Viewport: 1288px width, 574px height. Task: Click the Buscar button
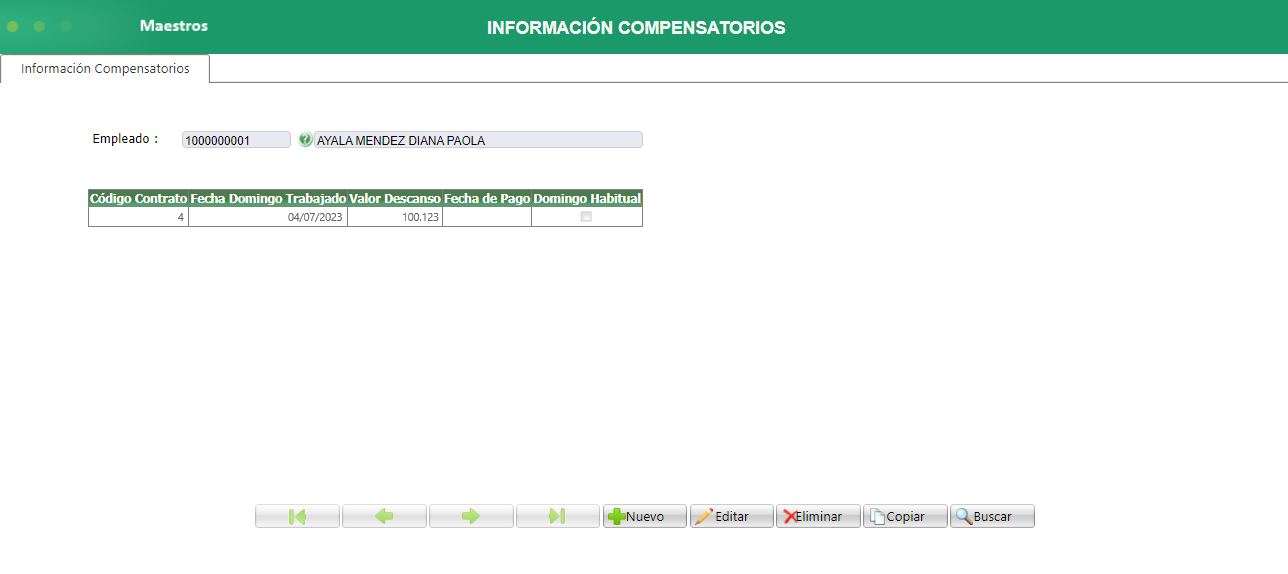993,516
